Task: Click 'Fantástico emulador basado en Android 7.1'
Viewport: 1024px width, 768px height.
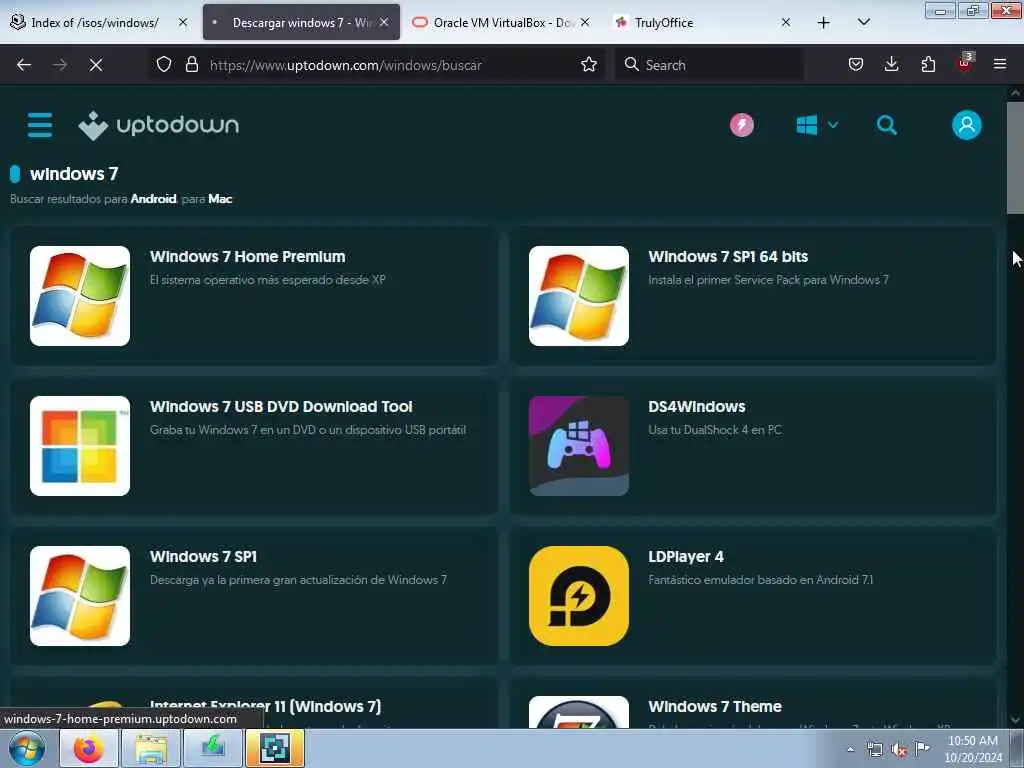Action: pyautogui.click(x=760, y=580)
